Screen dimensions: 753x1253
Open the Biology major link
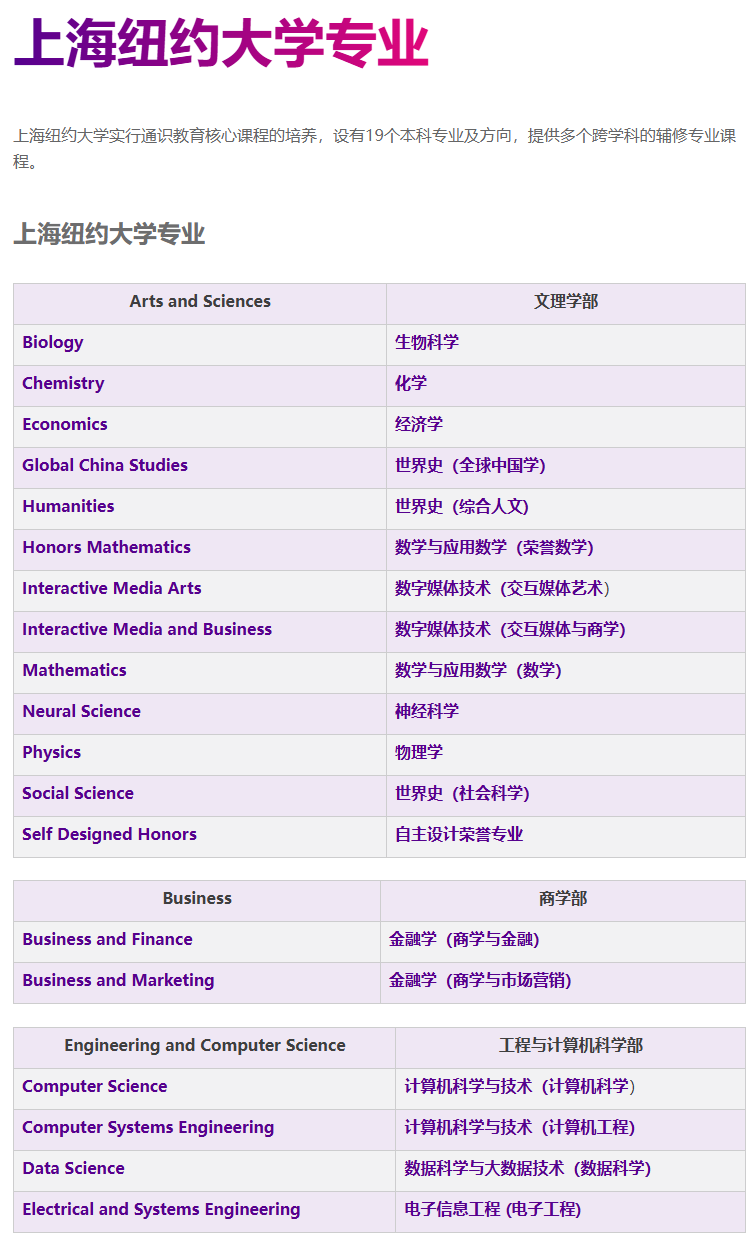[53, 342]
